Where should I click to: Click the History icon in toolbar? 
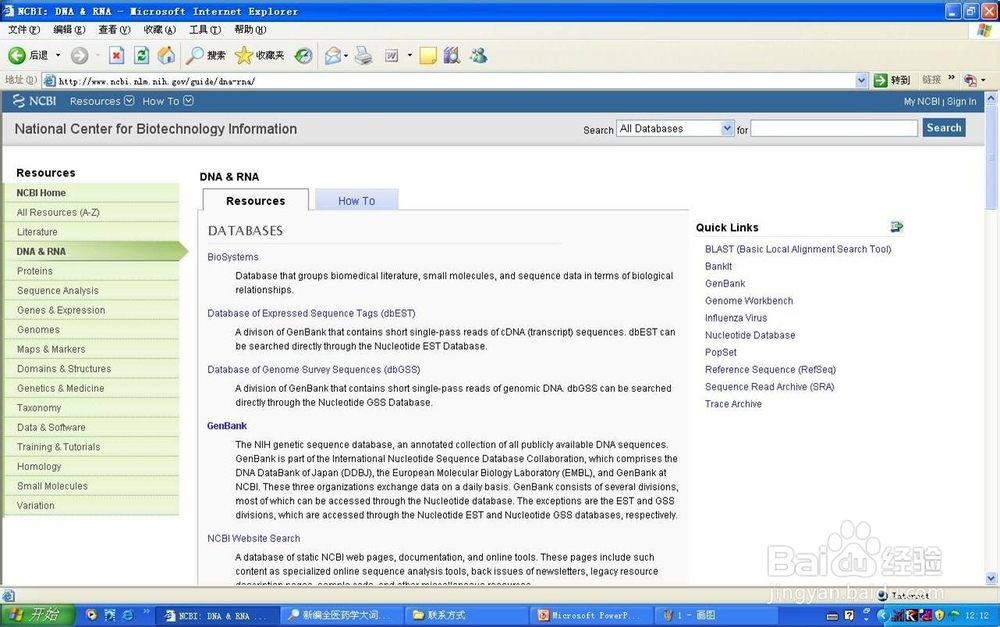tap(303, 55)
